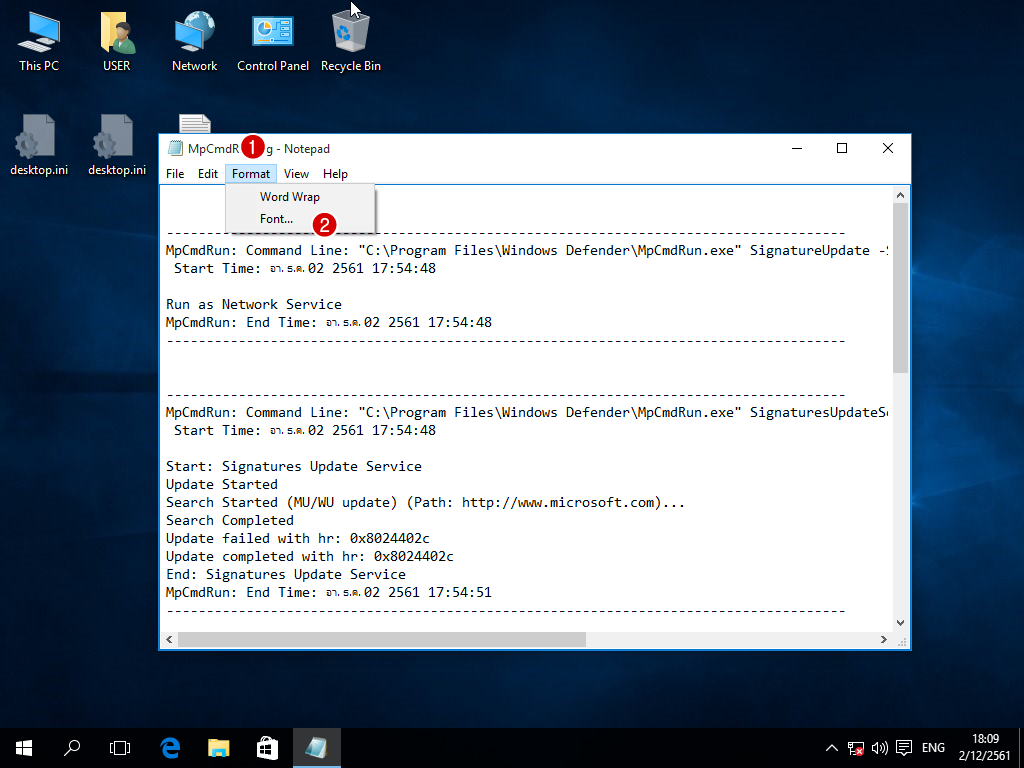Click the volume speaker tray icon
Viewport: 1024px width, 768px height.
880,748
